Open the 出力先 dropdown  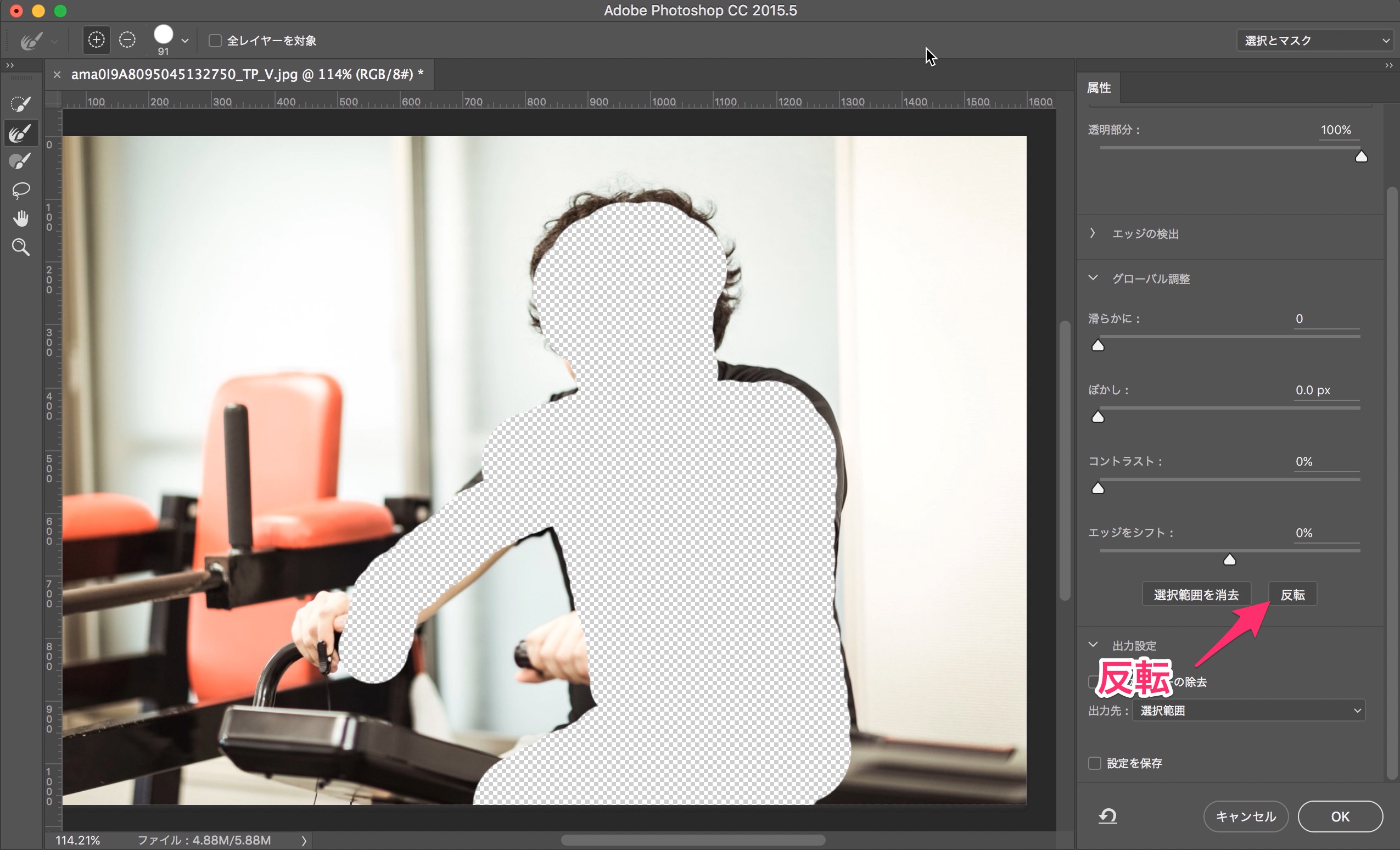tap(1248, 710)
